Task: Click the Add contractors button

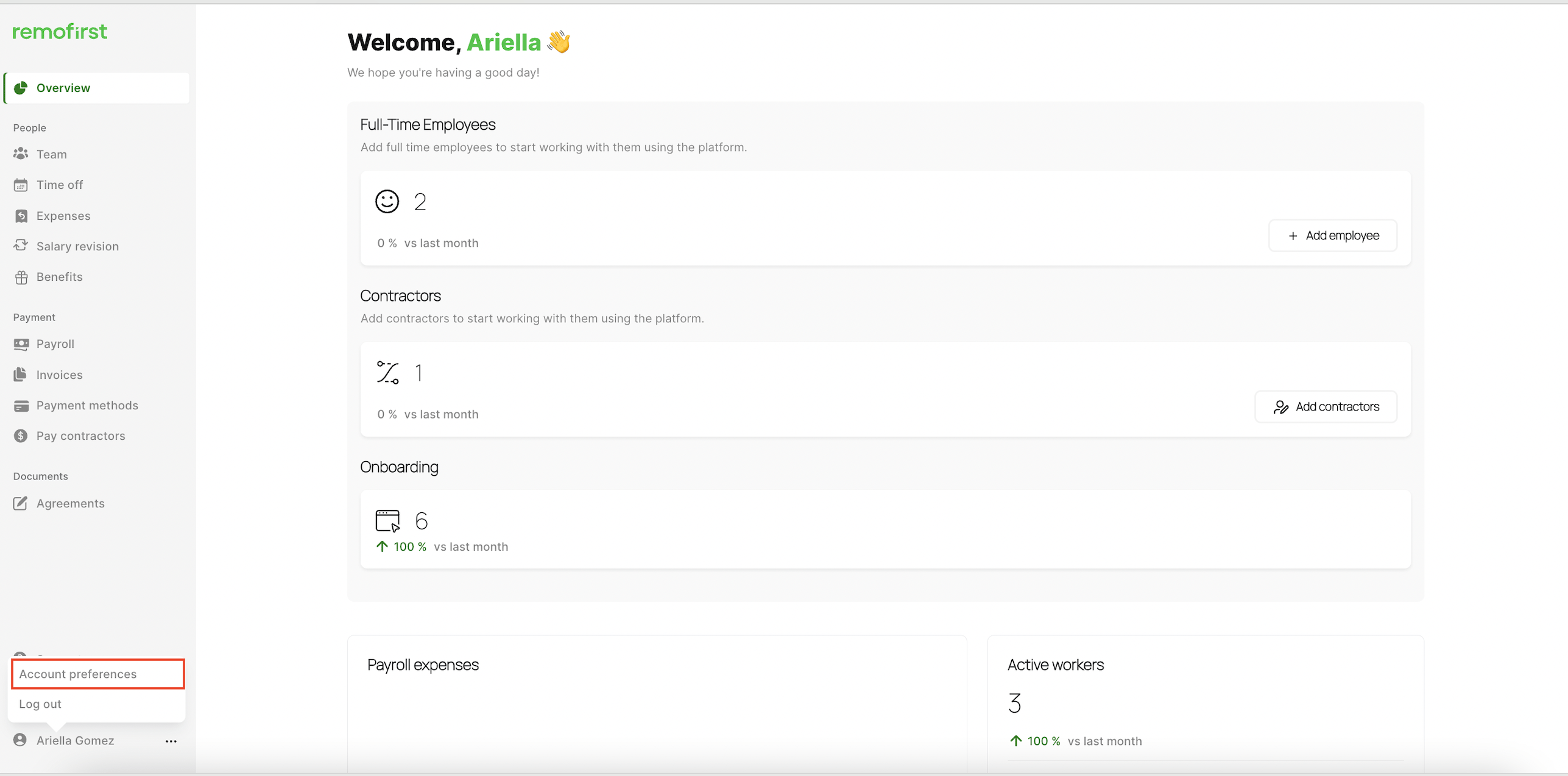Action: click(x=1326, y=407)
